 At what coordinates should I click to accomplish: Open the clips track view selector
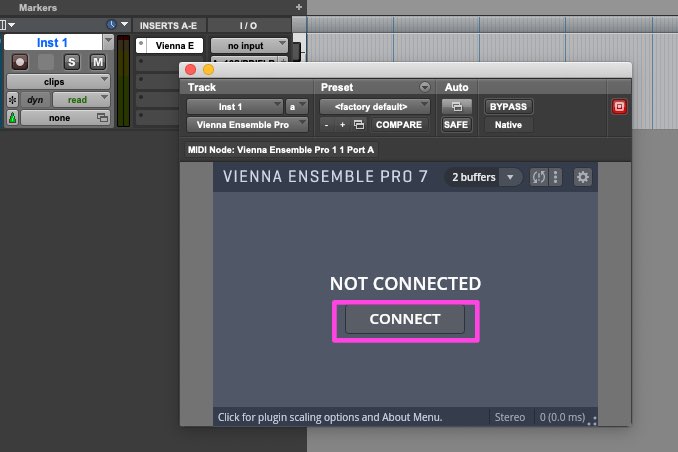click(x=58, y=82)
